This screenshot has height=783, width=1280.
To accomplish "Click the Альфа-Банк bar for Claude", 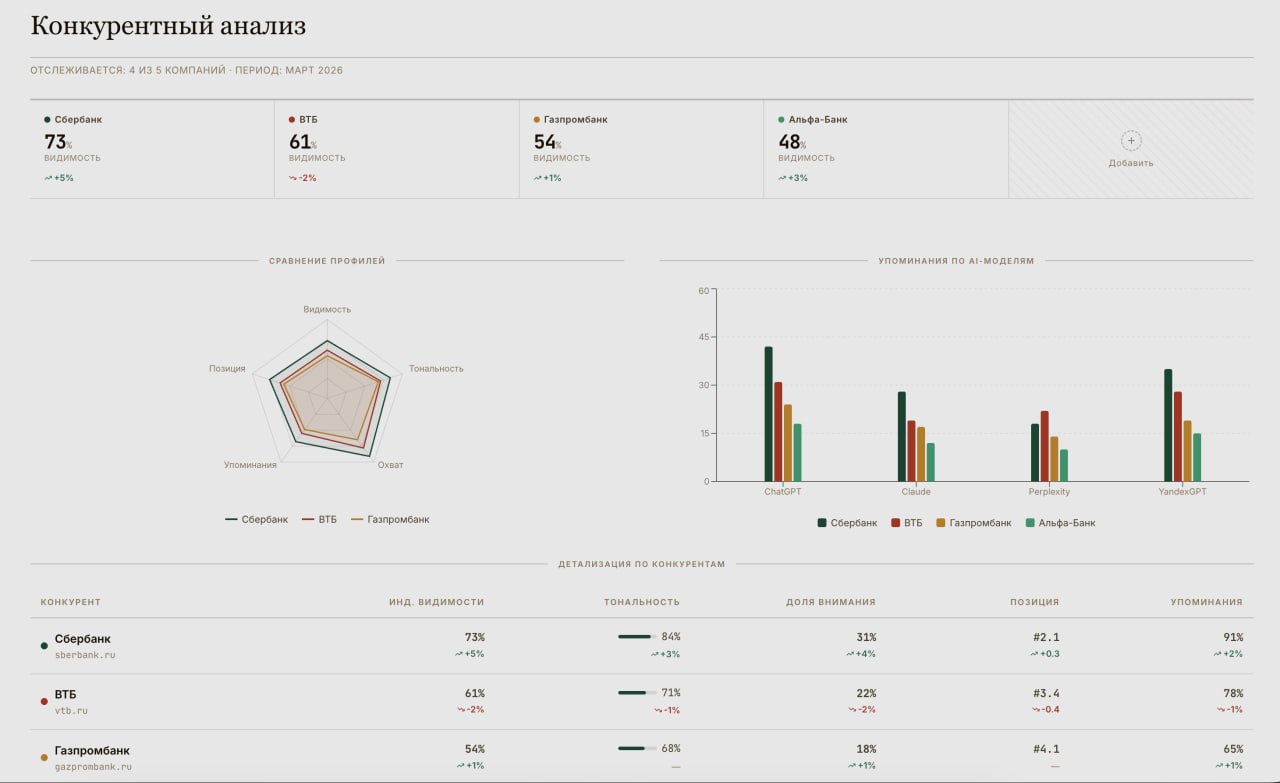I will click(x=930, y=462).
